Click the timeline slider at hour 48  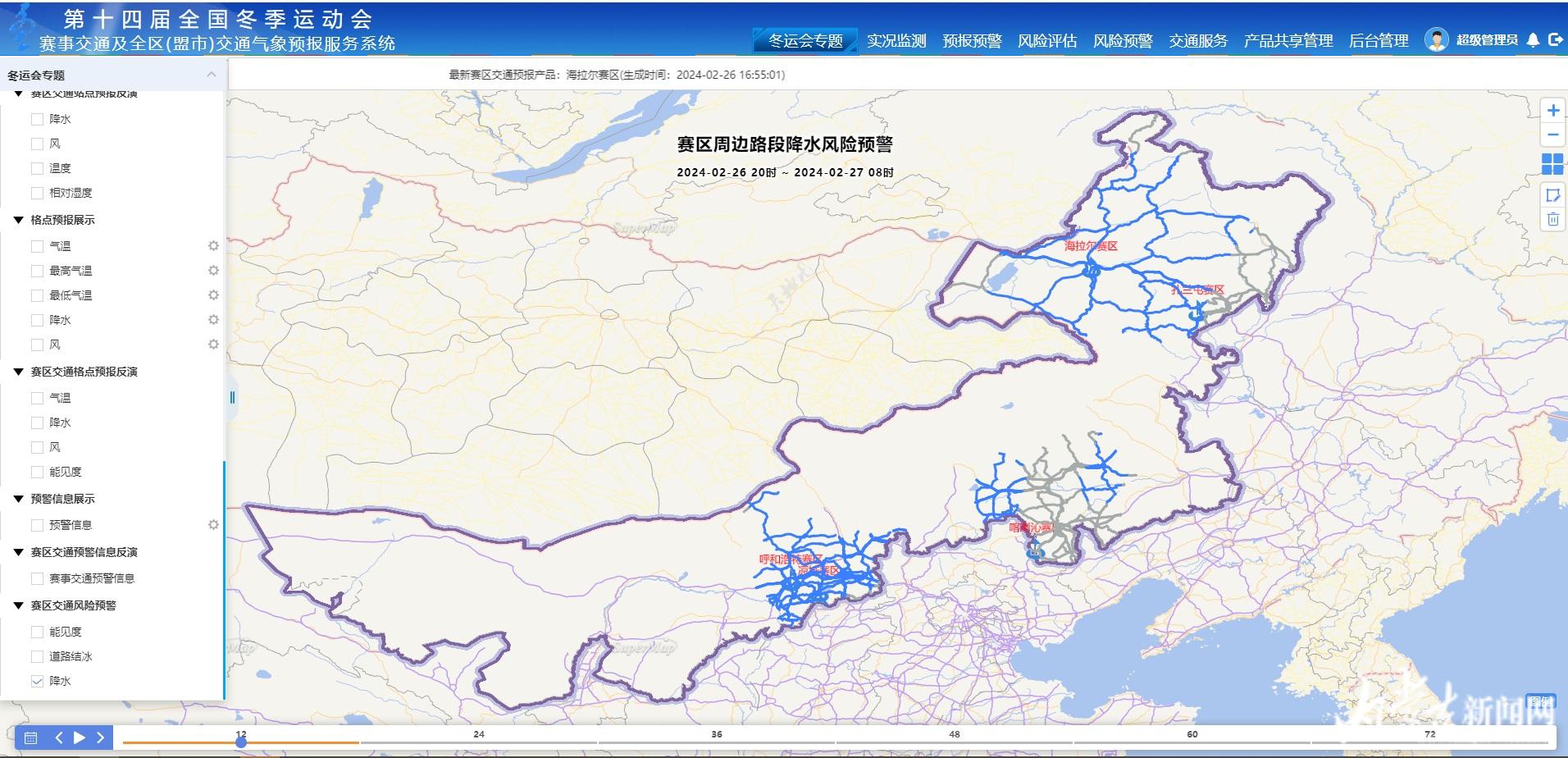(954, 742)
